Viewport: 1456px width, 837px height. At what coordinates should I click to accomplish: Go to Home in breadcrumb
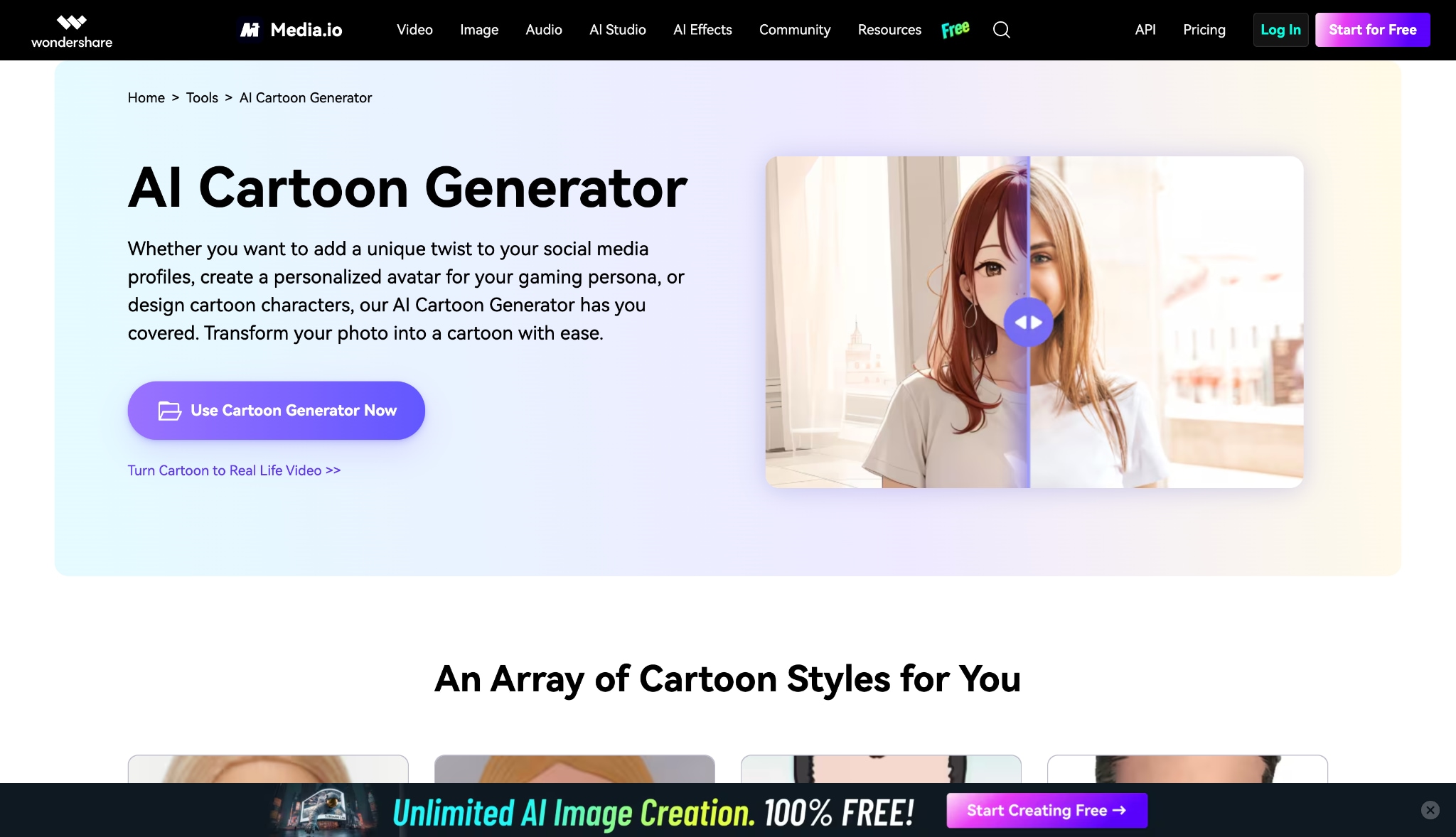pyautogui.click(x=146, y=98)
